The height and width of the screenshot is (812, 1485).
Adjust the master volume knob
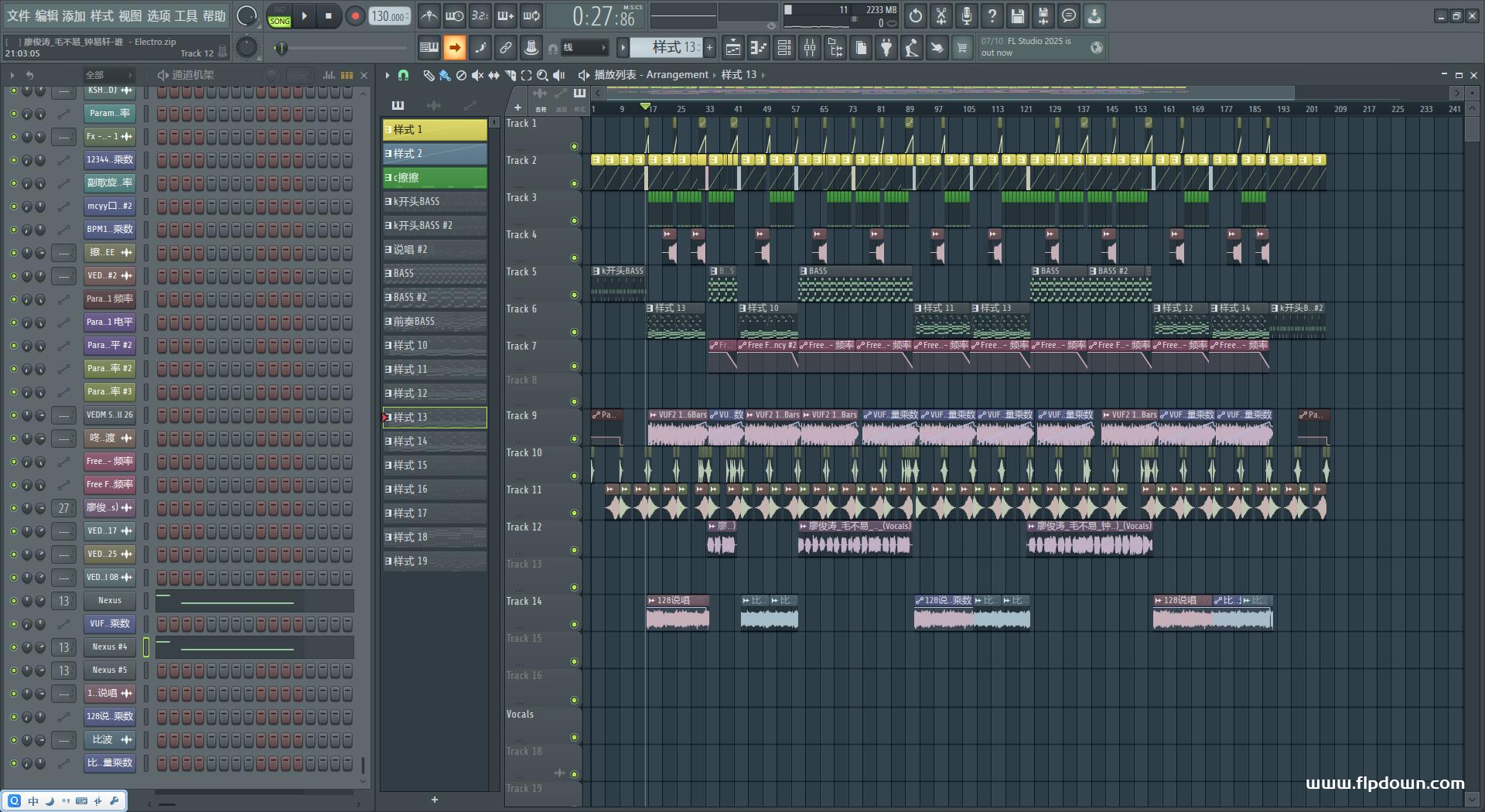[x=247, y=16]
